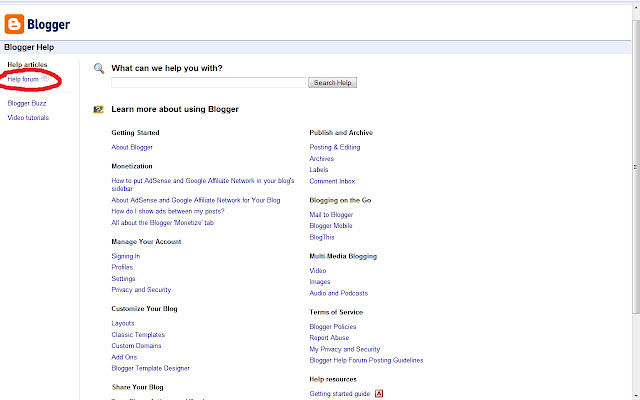
Task: Open the Layouts help link
Action: click(x=123, y=323)
